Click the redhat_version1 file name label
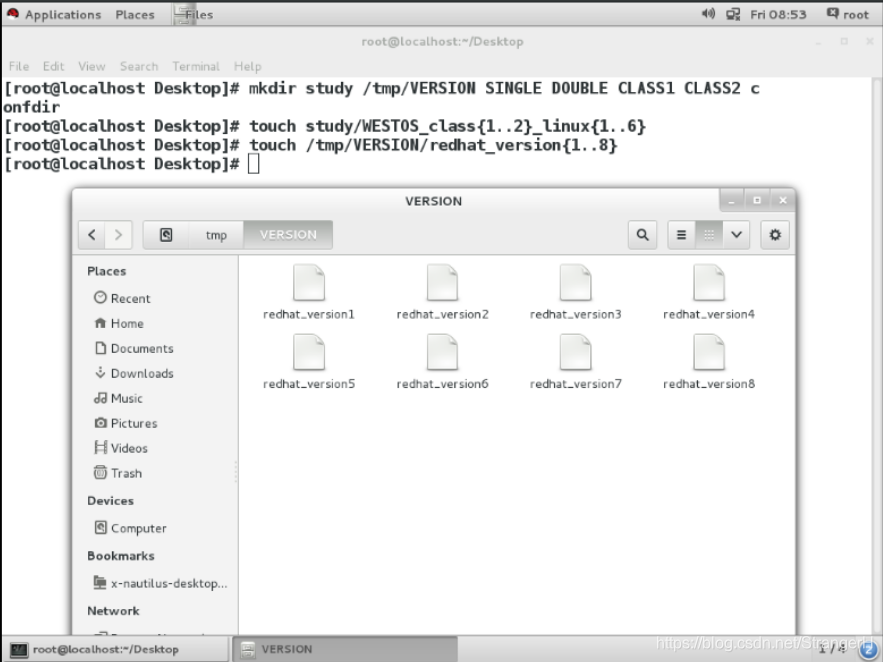 (309, 314)
